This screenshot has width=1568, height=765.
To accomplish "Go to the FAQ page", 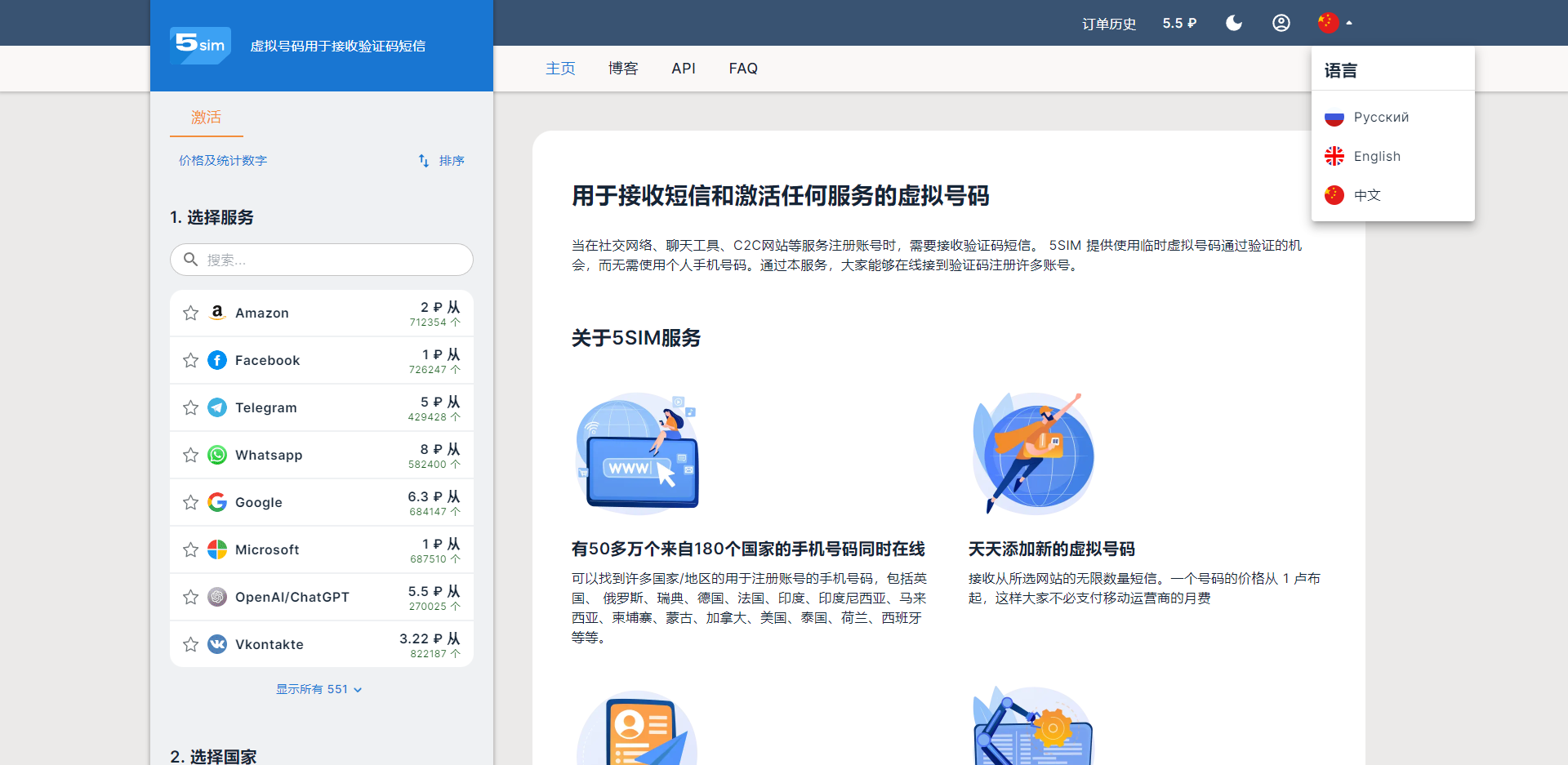I will coord(743,69).
